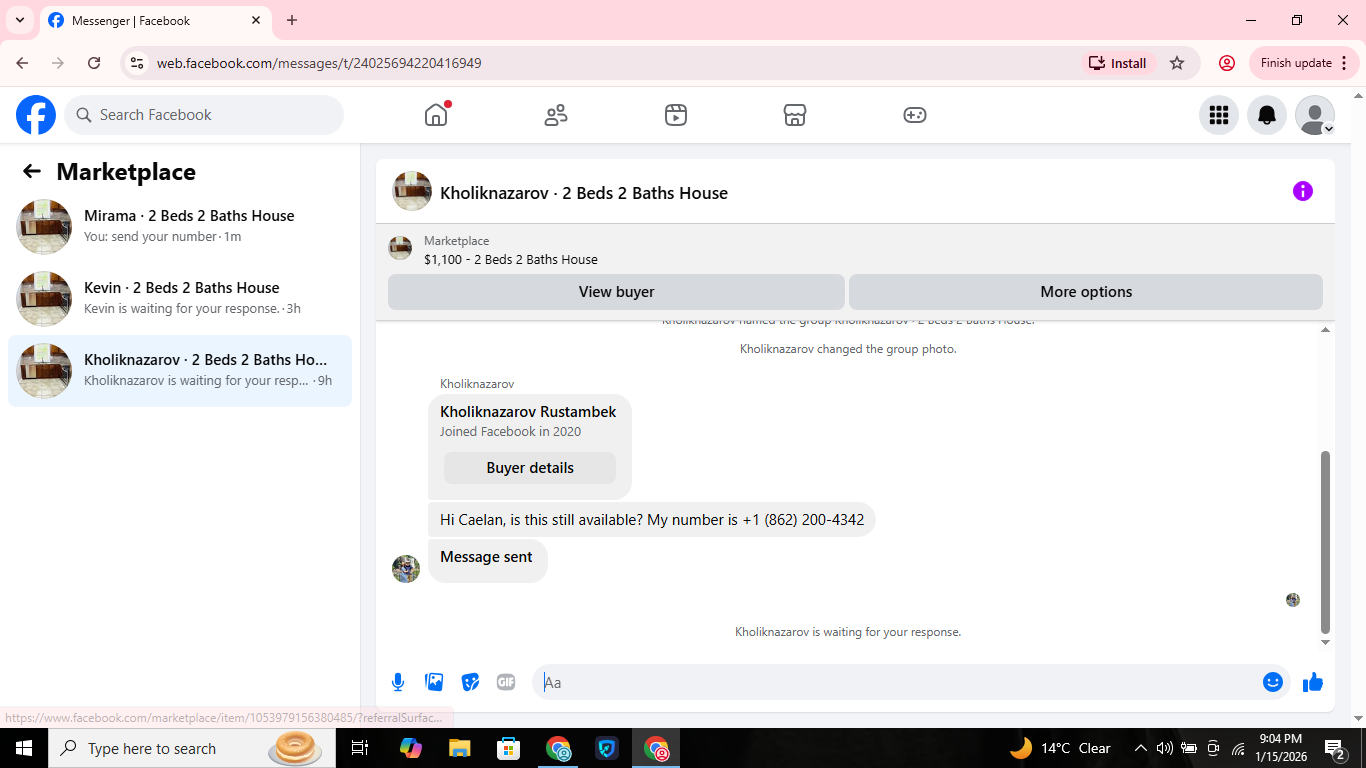Open conversation information purple icon
The image size is (1366, 768).
1303,191
